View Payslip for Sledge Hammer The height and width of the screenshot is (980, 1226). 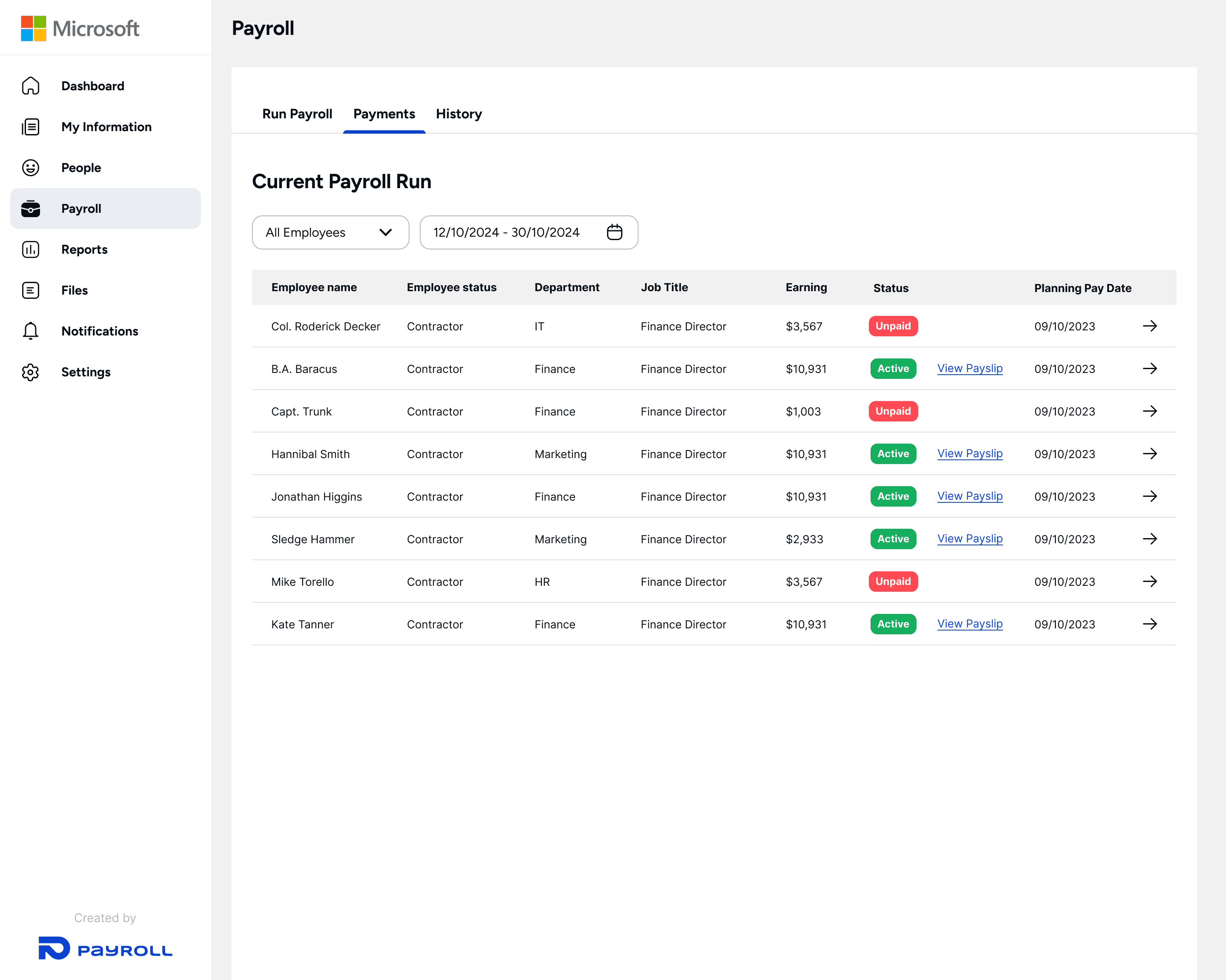tap(970, 539)
